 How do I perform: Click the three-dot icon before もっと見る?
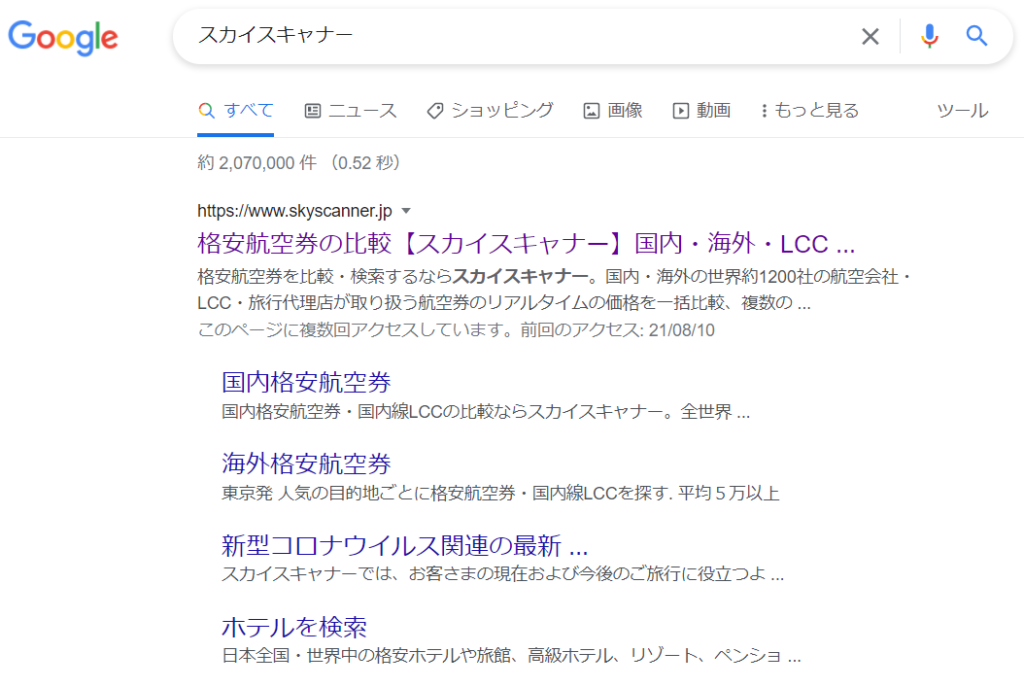point(764,111)
